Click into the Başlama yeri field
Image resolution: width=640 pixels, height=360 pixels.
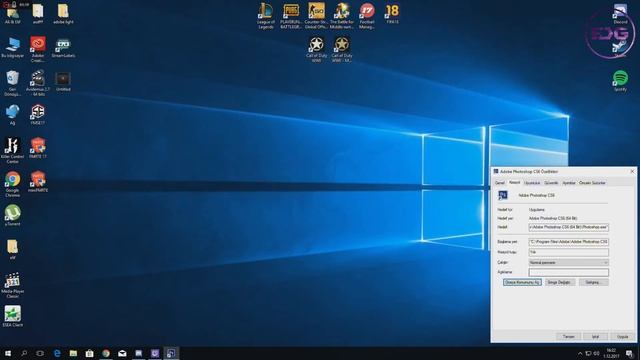point(569,242)
